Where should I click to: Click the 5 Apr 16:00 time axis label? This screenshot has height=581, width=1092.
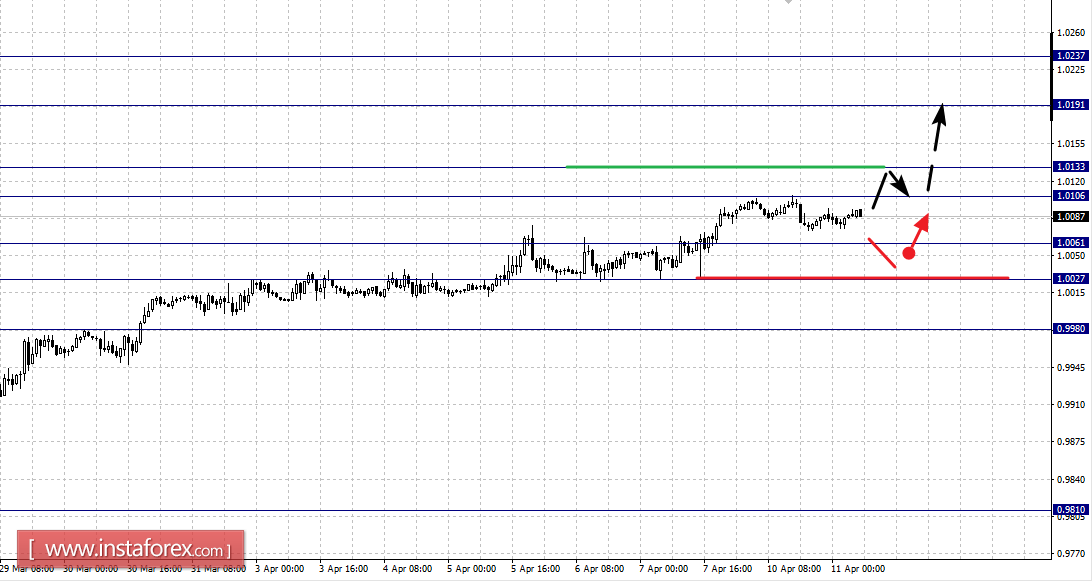click(x=536, y=568)
